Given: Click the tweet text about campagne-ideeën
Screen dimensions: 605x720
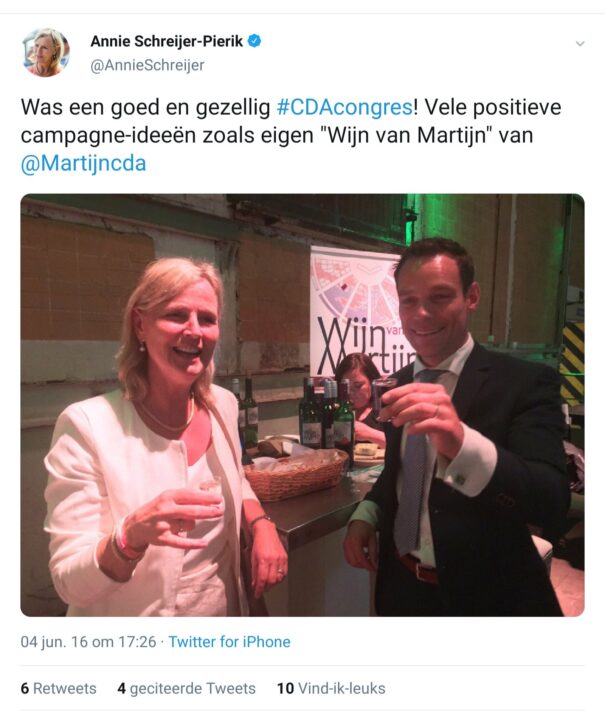Looking at the screenshot, I should 291,135.
